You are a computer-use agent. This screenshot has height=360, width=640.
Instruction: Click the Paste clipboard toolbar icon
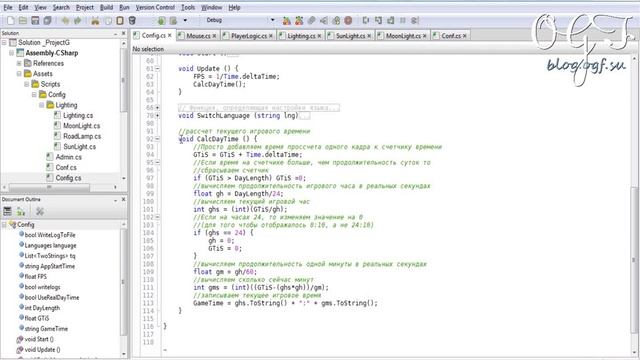point(120,20)
